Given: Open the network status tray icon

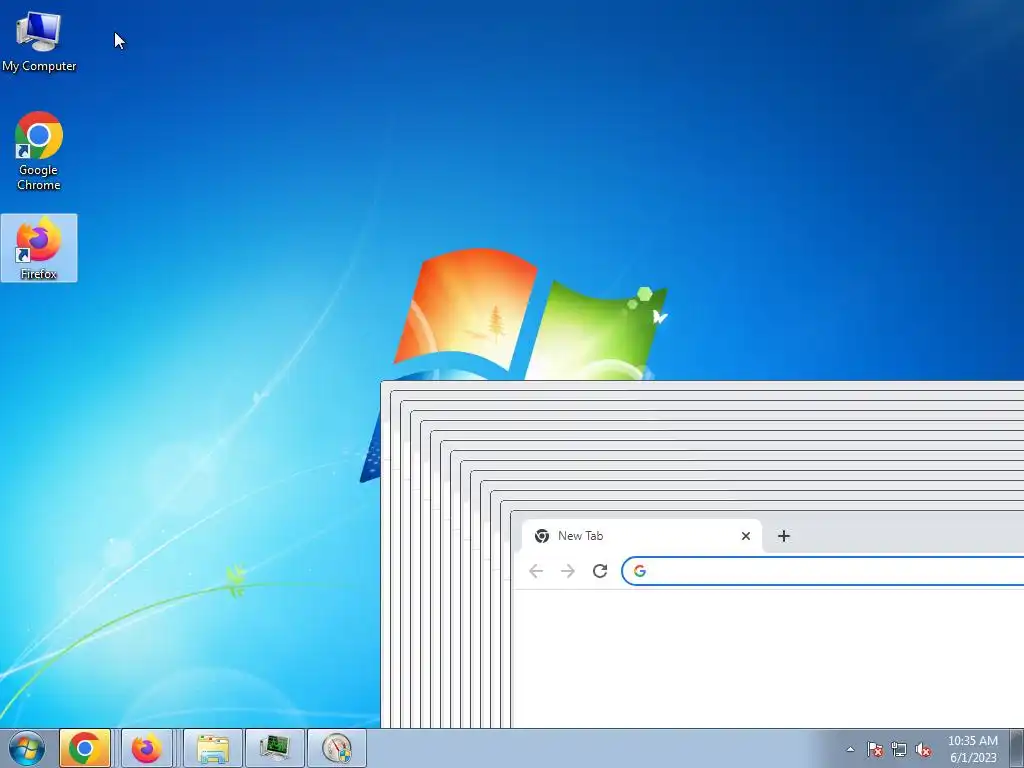Looking at the screenshot, I should coord(899,749).
